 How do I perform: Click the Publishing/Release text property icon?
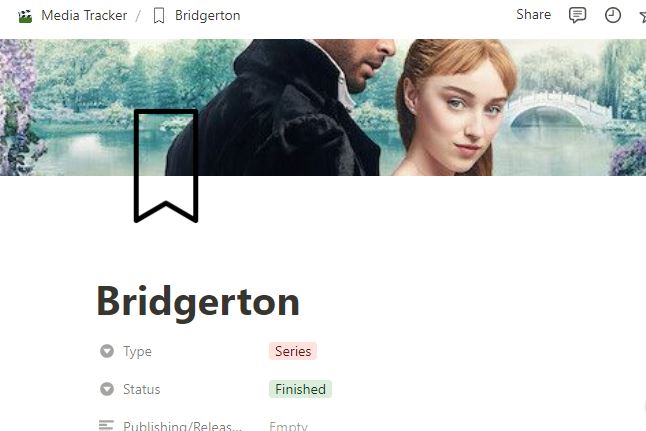(x=106, y=425)
